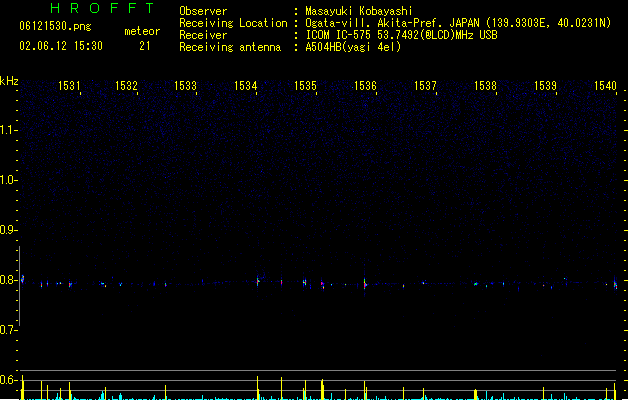Click the 1.1 kHz axis label
The width and height of the screenshot is (629, 400).
(8, 130)
